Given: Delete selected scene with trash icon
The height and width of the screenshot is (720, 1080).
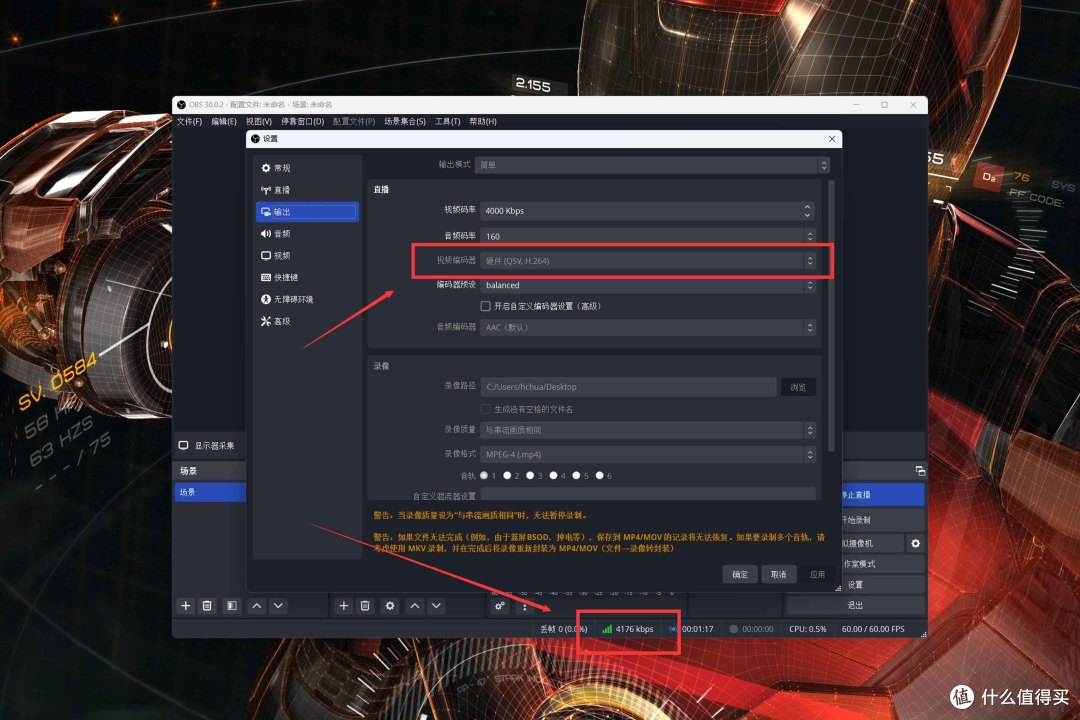Looking at the screenshot, I should (x=207, y=606).
